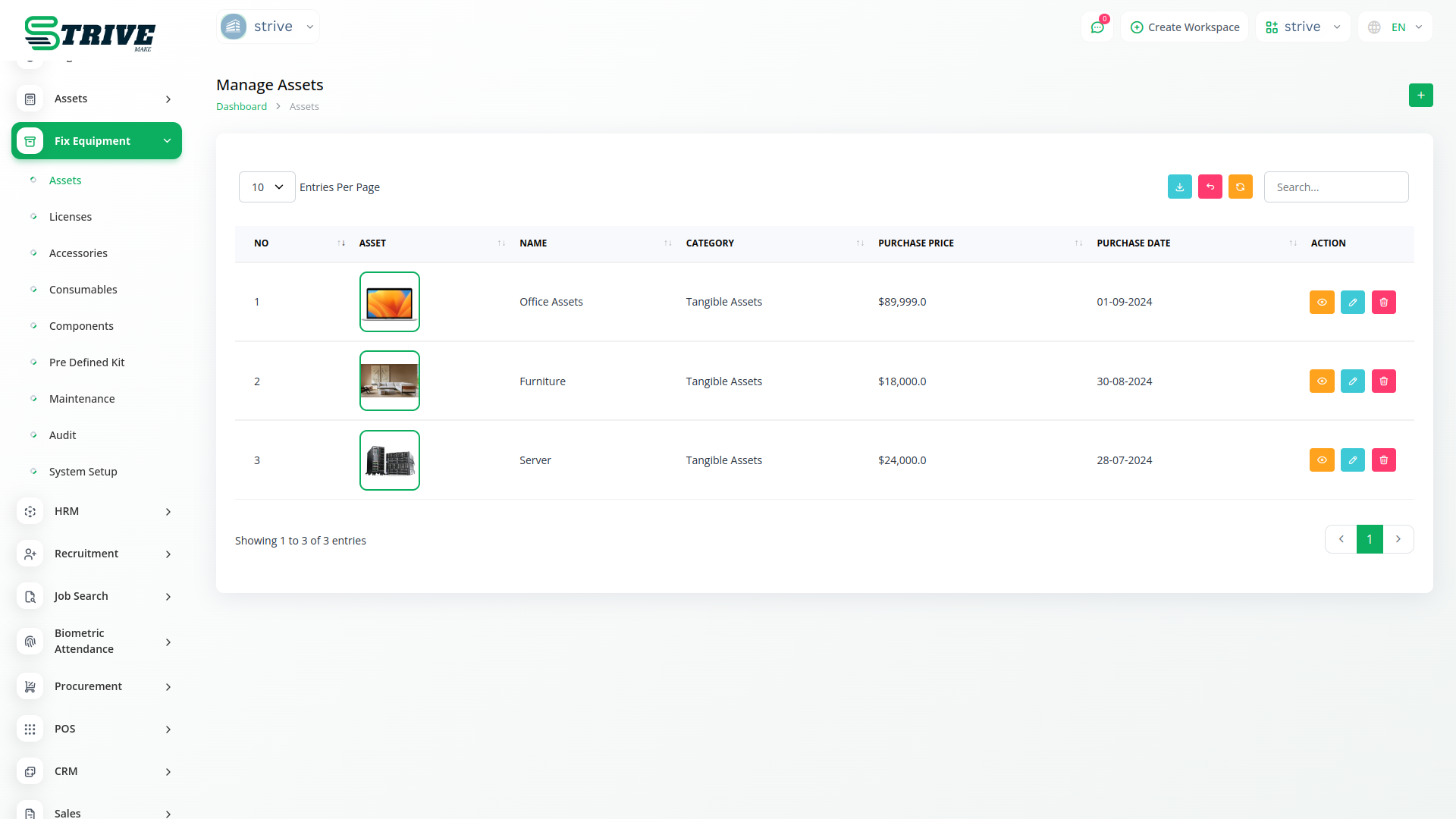
Task: Expand the HRM sidebar menu
Action: pos(96,511)
